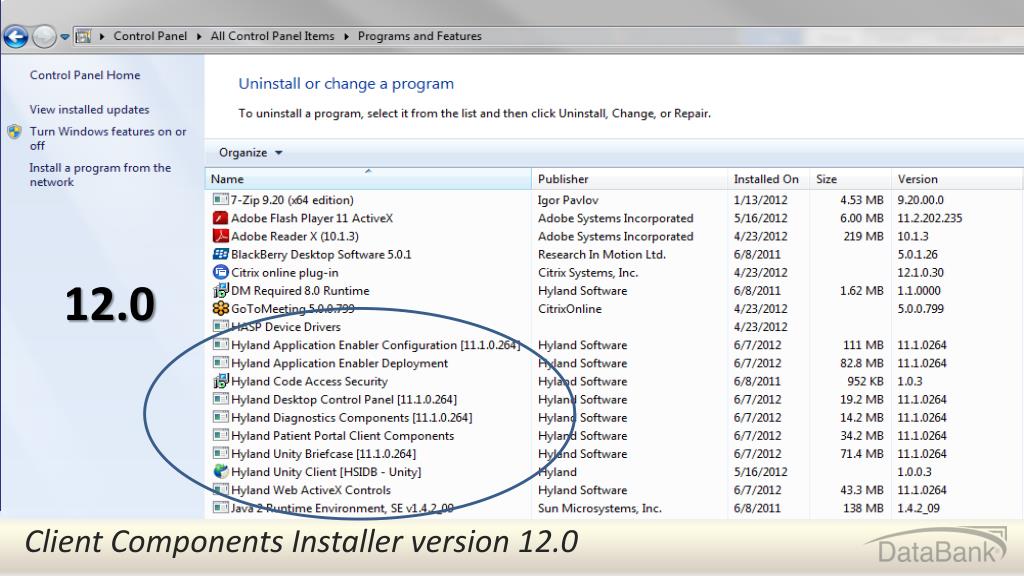Image resolution: width=1024 pixels, height=576 pixels.
Task: Select Hyland Unity Client globe icon
Action: [221, 472]
